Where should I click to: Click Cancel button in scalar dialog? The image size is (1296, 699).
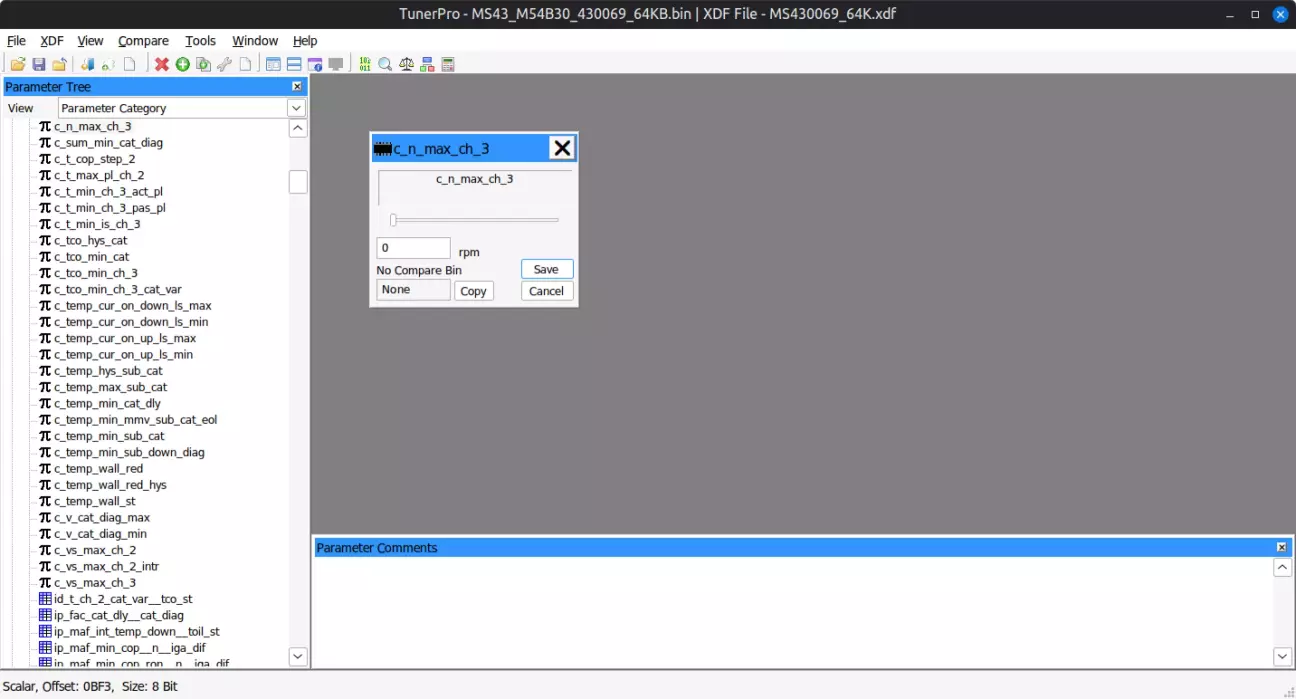(546, 291)
